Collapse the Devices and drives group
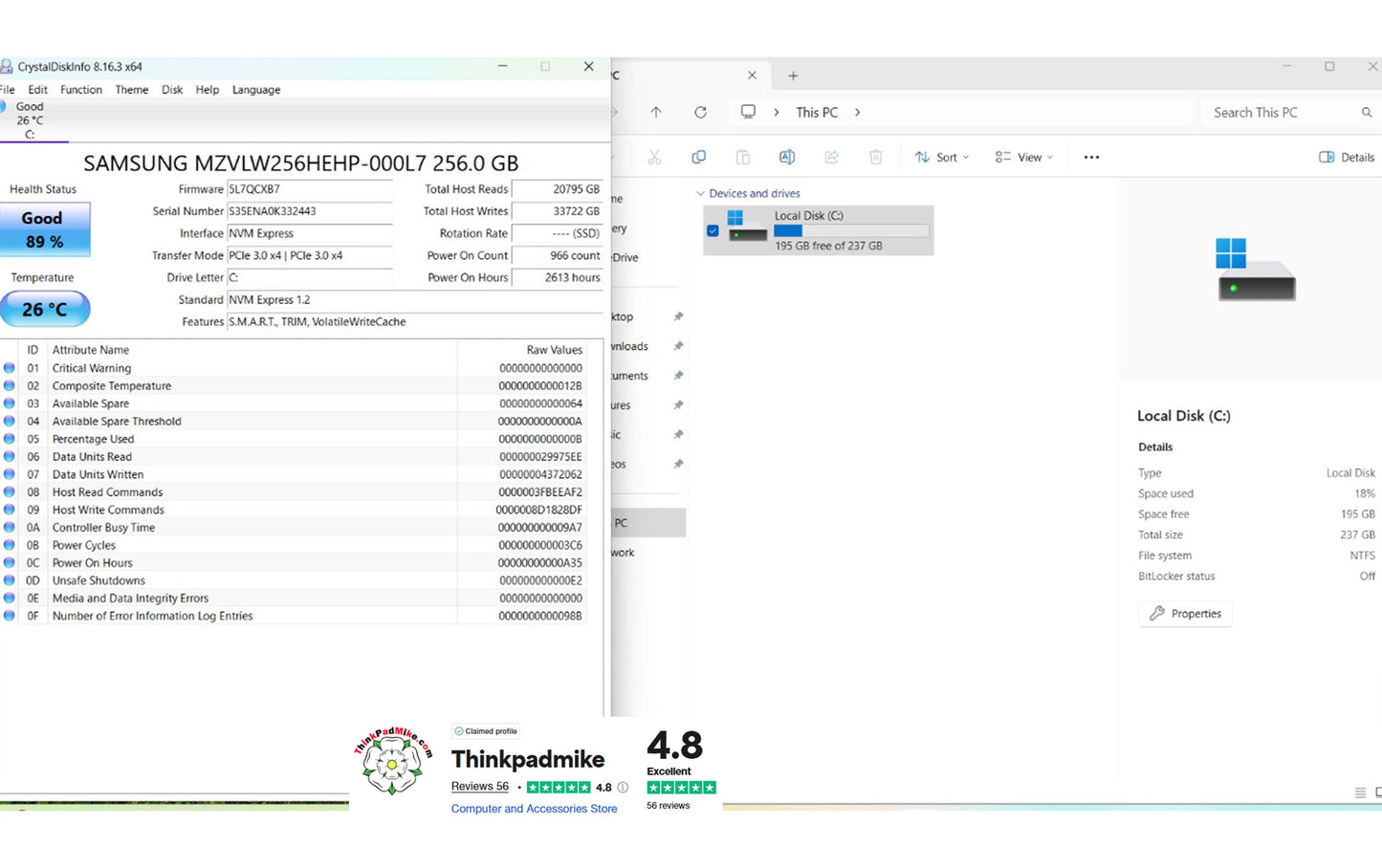Image resolution: width=1382 pixels, height=868 pixels. (x=700, y=194)
